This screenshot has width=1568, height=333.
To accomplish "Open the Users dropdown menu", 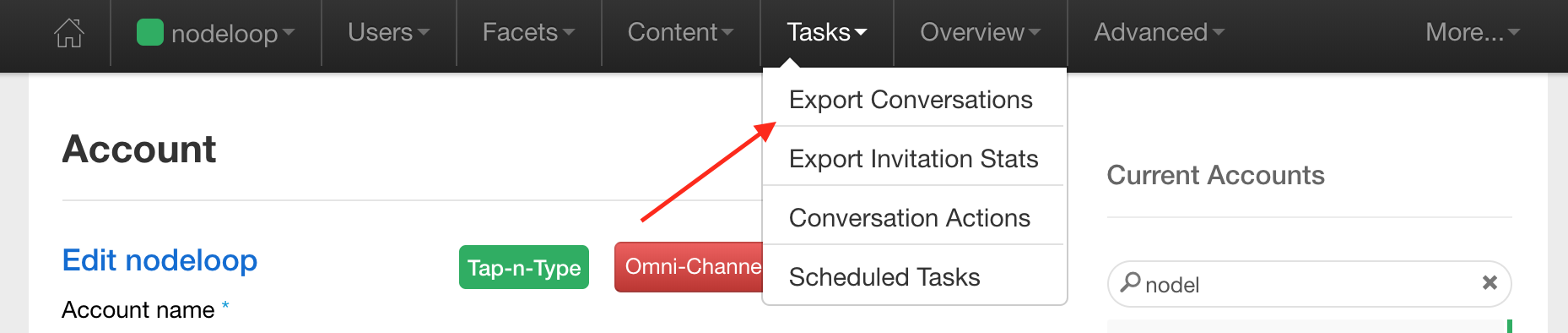I will pos(389,32).
